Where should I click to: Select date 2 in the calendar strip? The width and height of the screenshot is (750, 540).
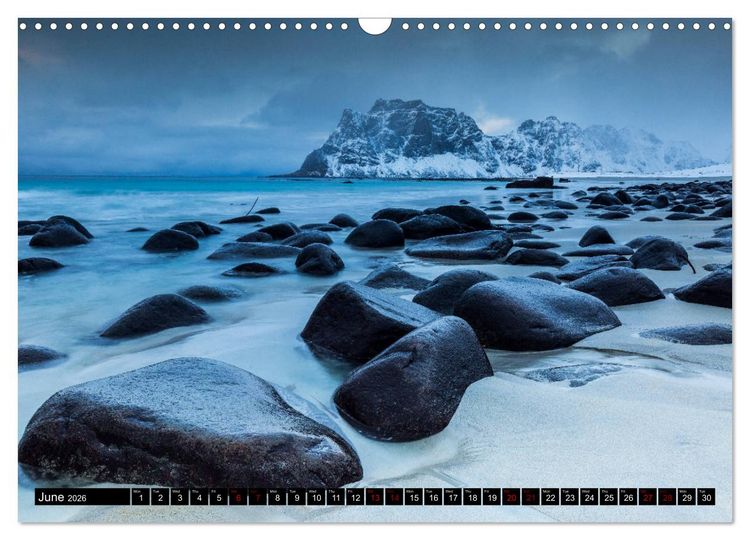click(160, 496)
